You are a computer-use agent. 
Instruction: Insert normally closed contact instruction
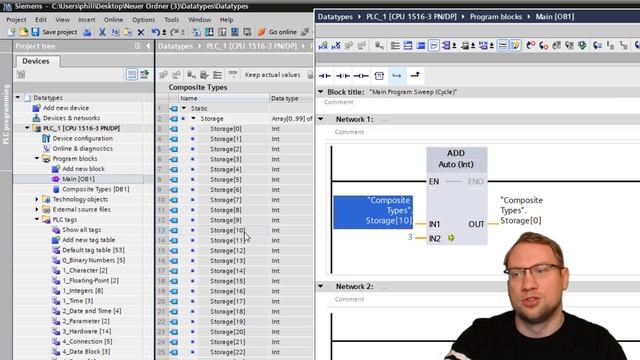click(x=343, y=76)
